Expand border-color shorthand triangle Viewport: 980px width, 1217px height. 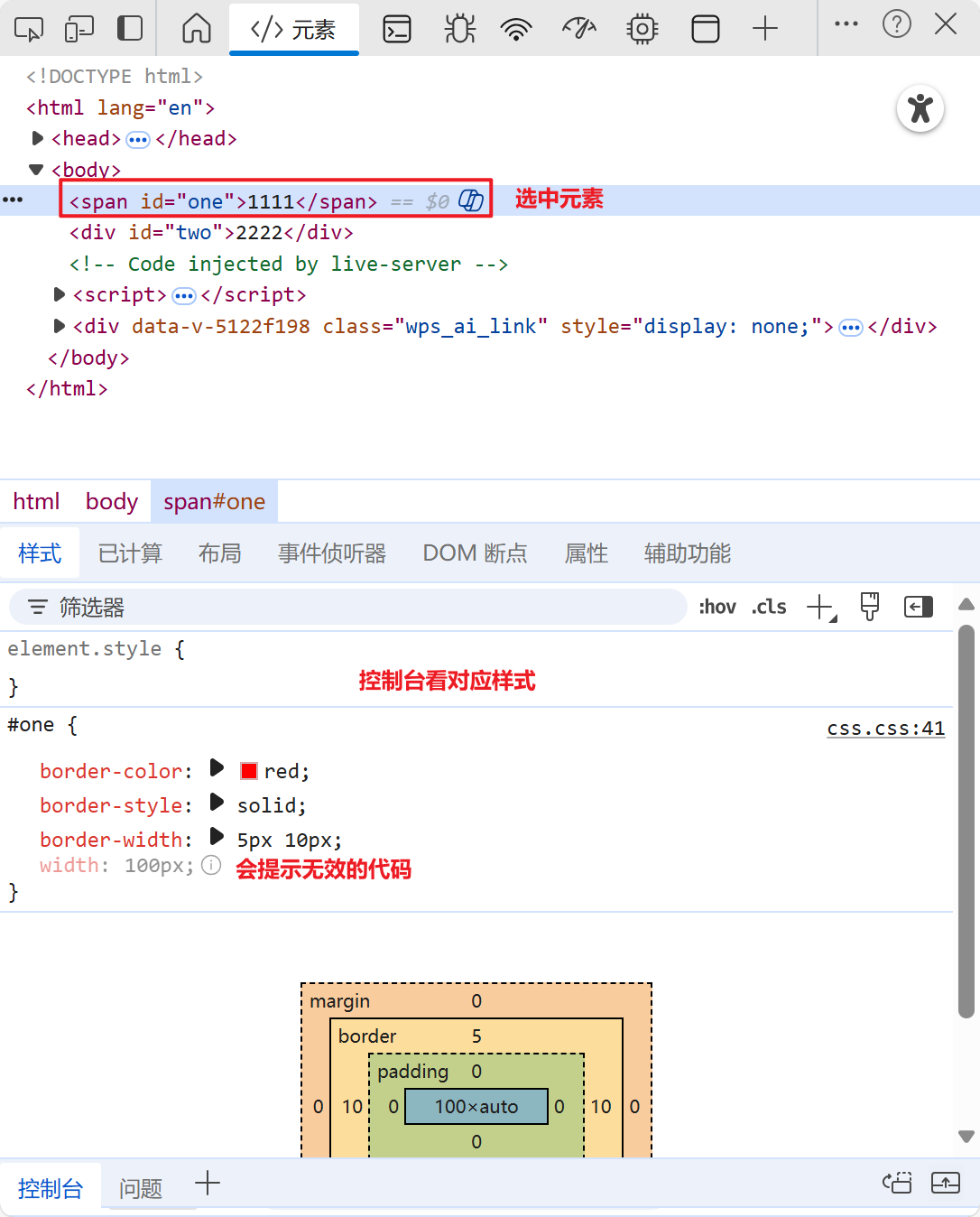[x=217, y=768]
